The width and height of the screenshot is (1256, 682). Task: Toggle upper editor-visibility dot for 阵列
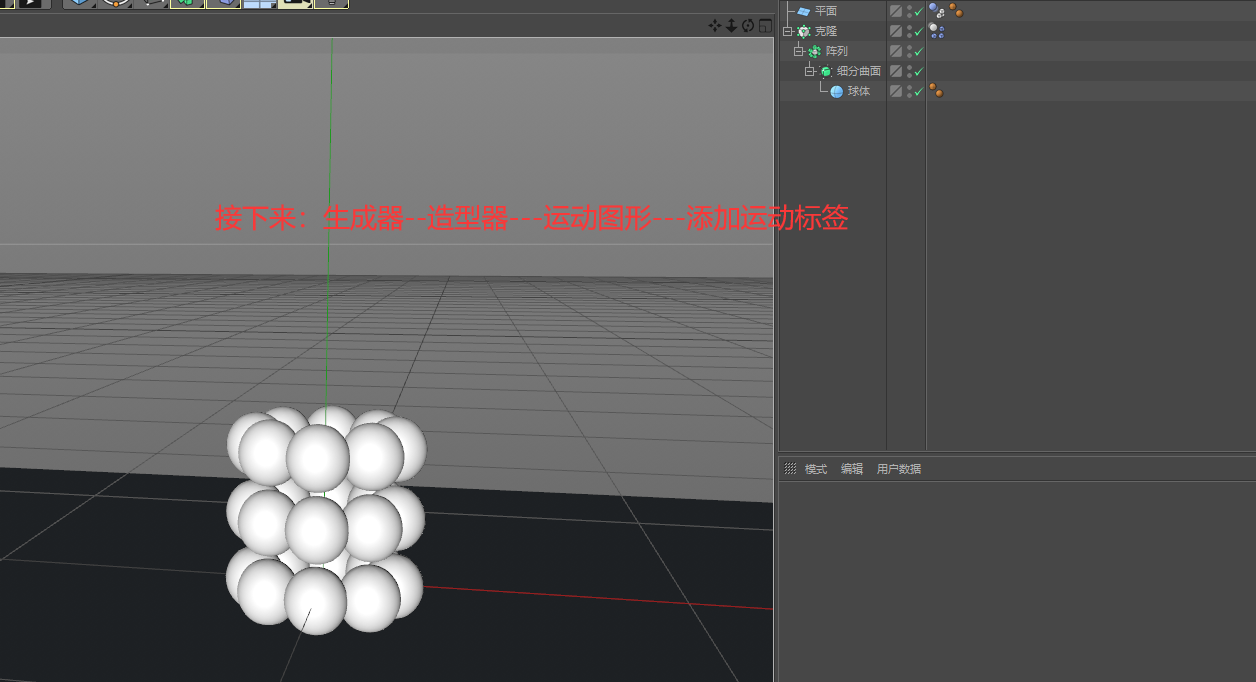(x=909, y=47)
